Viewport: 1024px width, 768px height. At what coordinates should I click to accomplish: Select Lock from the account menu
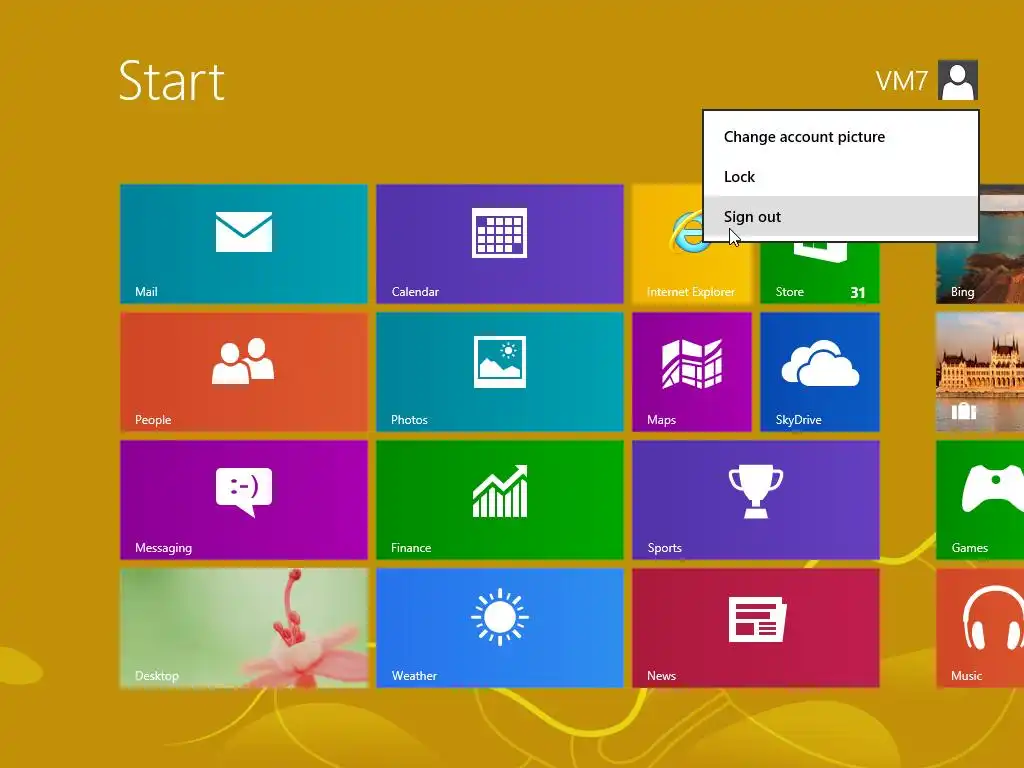coord(840,176)
